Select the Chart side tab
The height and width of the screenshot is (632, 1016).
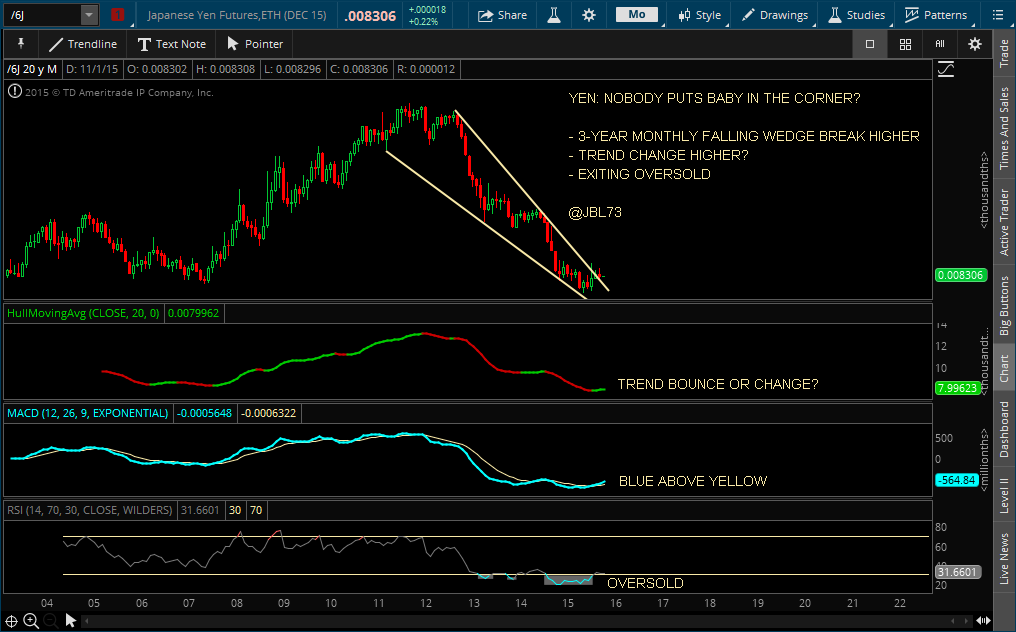tap(1004, 368)
